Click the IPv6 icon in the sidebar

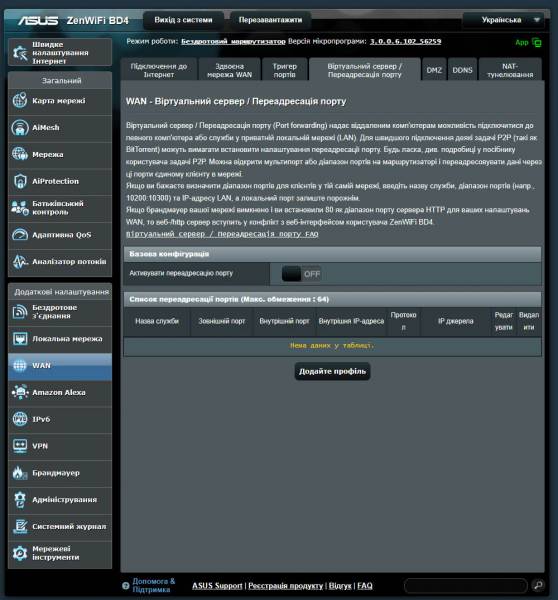pyautogui.click(x=20, y=419)
